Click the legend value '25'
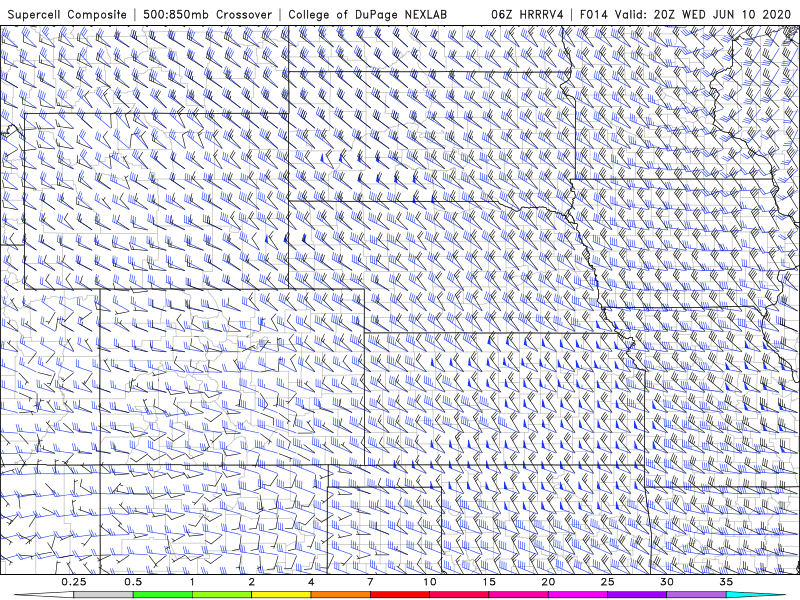 [x=607, y=582]
